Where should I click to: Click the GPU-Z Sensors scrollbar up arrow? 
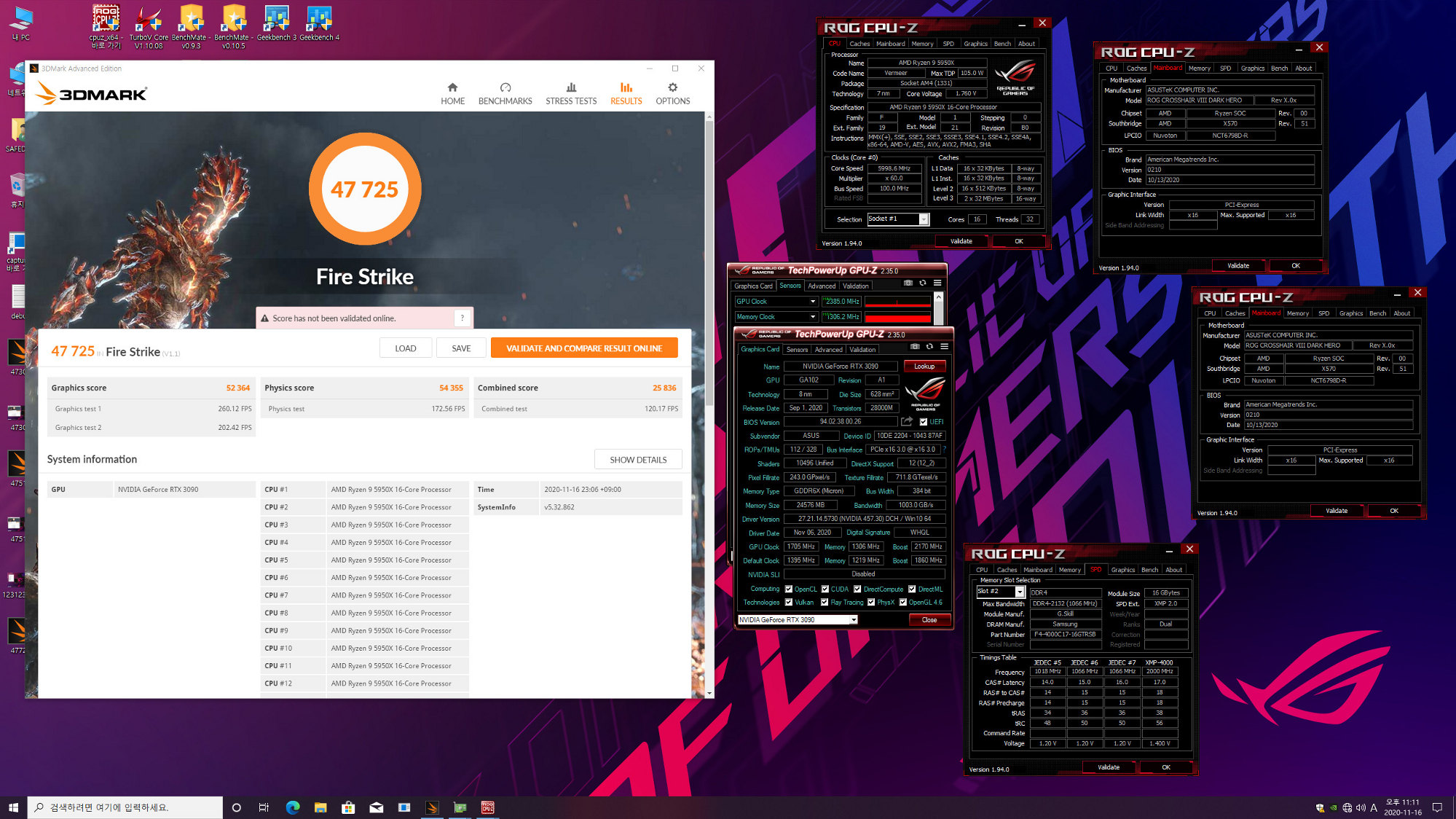point(938,297)
